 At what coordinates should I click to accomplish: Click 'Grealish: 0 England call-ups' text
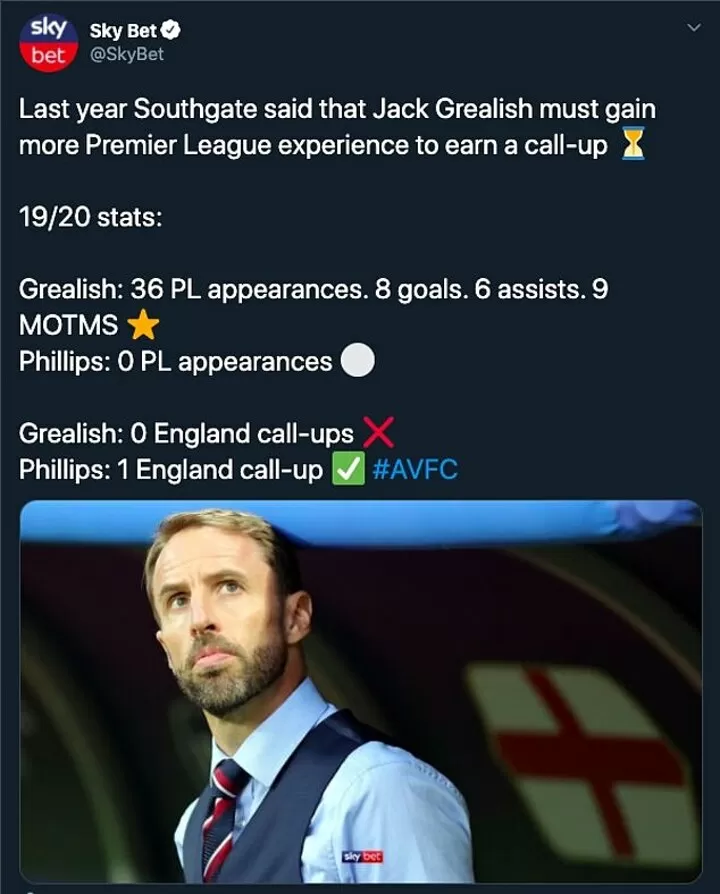pyautogui.click(x=186, y=434)
